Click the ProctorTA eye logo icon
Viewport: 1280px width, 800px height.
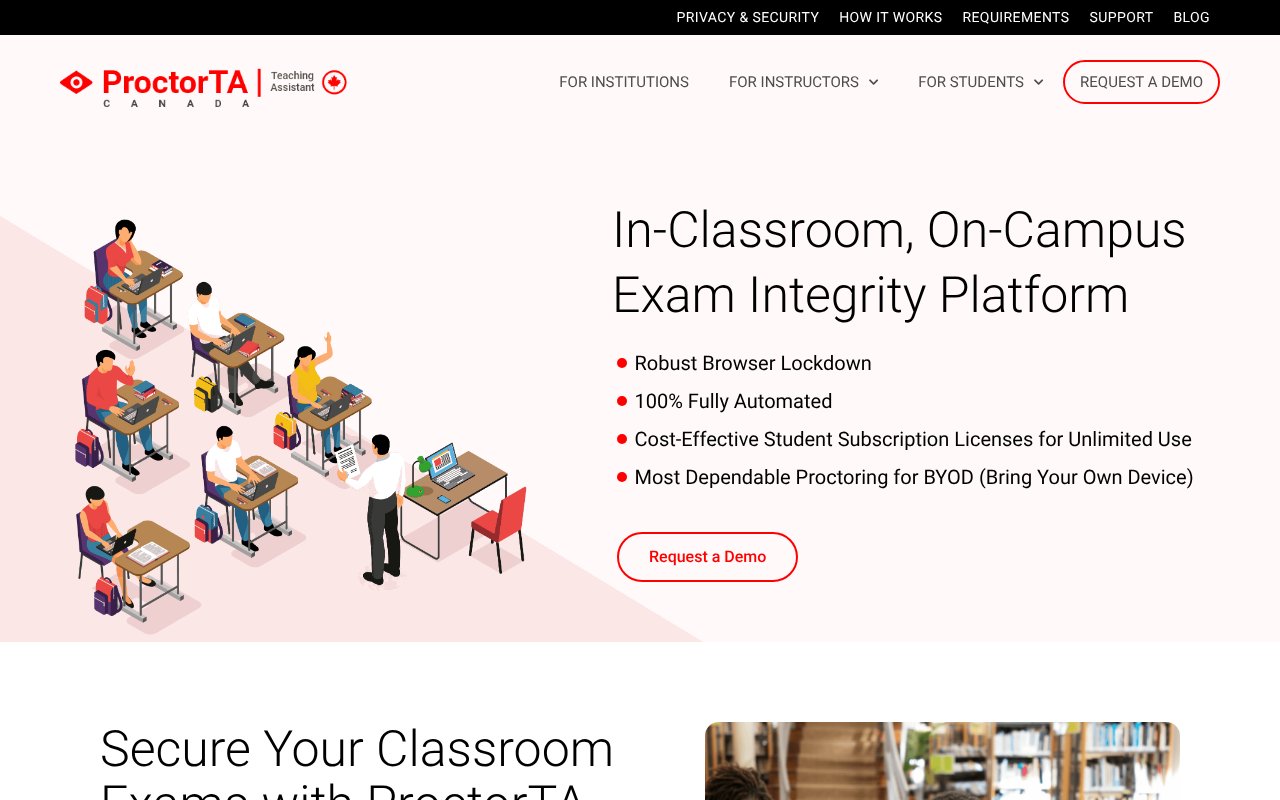click(75, 83)
